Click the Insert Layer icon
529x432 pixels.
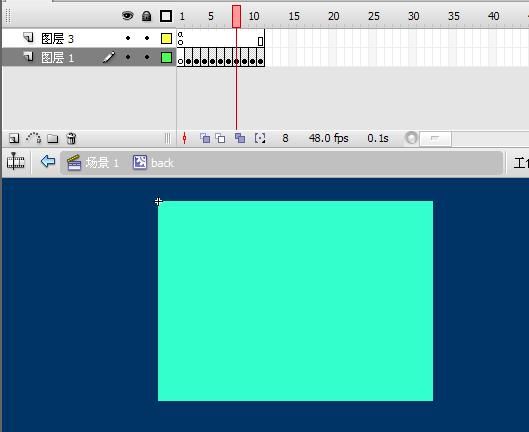tap(14, 138)
